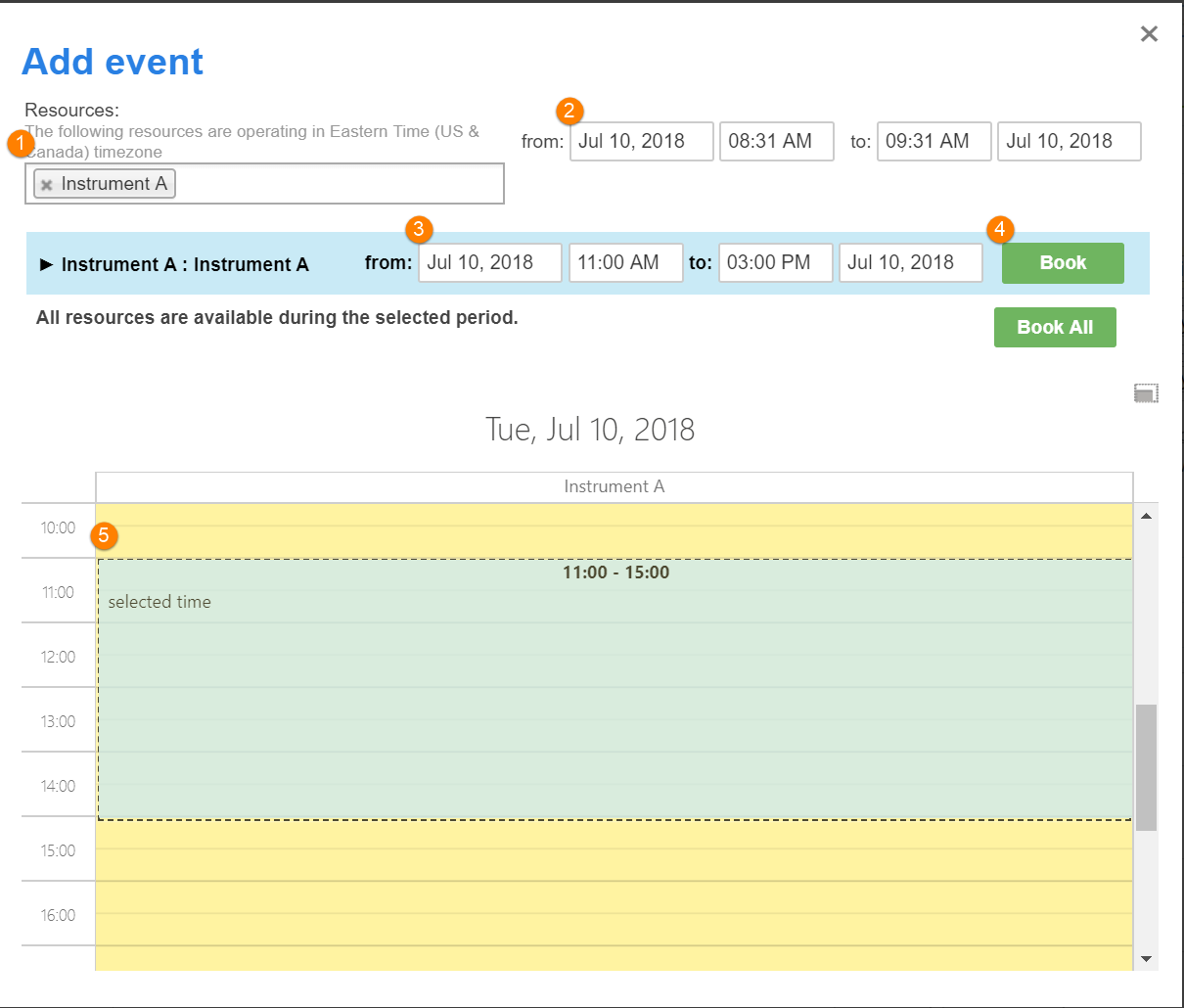The width and height of the screenshot is (1184, 1008).
Task: Close the Add event dialog
Action: pos(1149,34)
